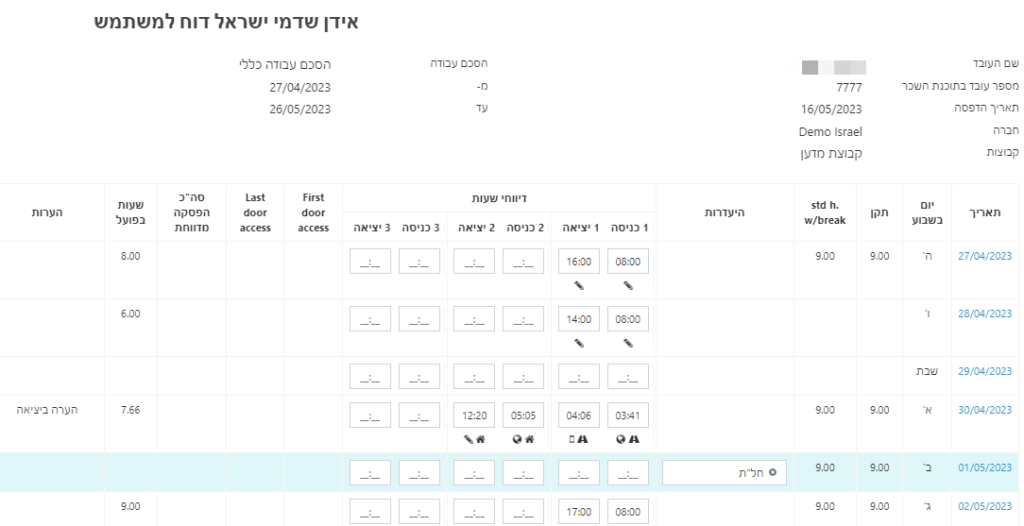Remove the חל"ת absence using its circle icon

coord(773,472)
